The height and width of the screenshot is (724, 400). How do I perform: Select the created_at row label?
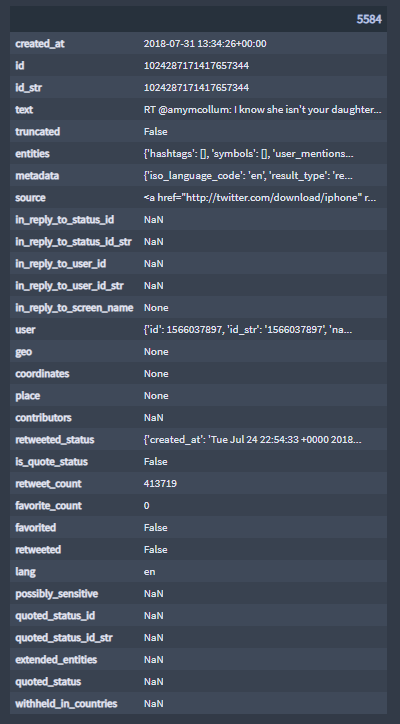[x=40, y=44]
